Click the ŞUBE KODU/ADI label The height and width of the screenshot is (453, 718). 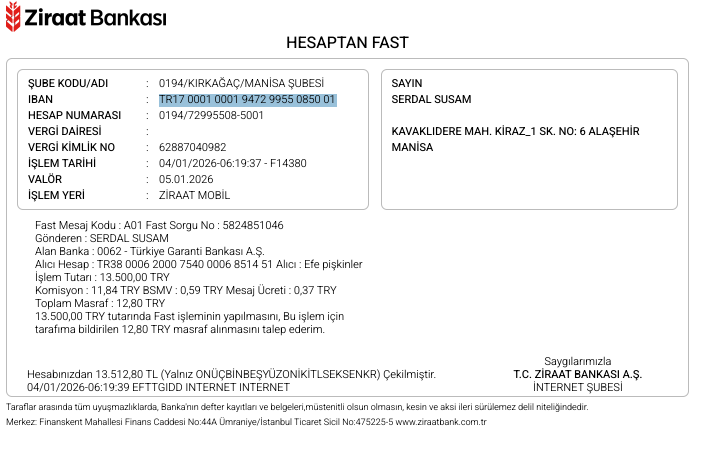(68, 83)
